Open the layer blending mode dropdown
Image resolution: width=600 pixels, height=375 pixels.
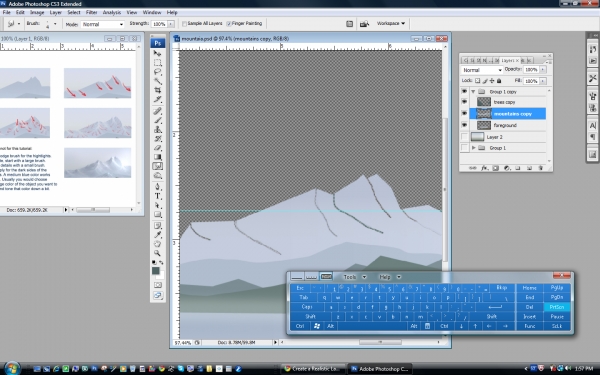click(482, 70)
